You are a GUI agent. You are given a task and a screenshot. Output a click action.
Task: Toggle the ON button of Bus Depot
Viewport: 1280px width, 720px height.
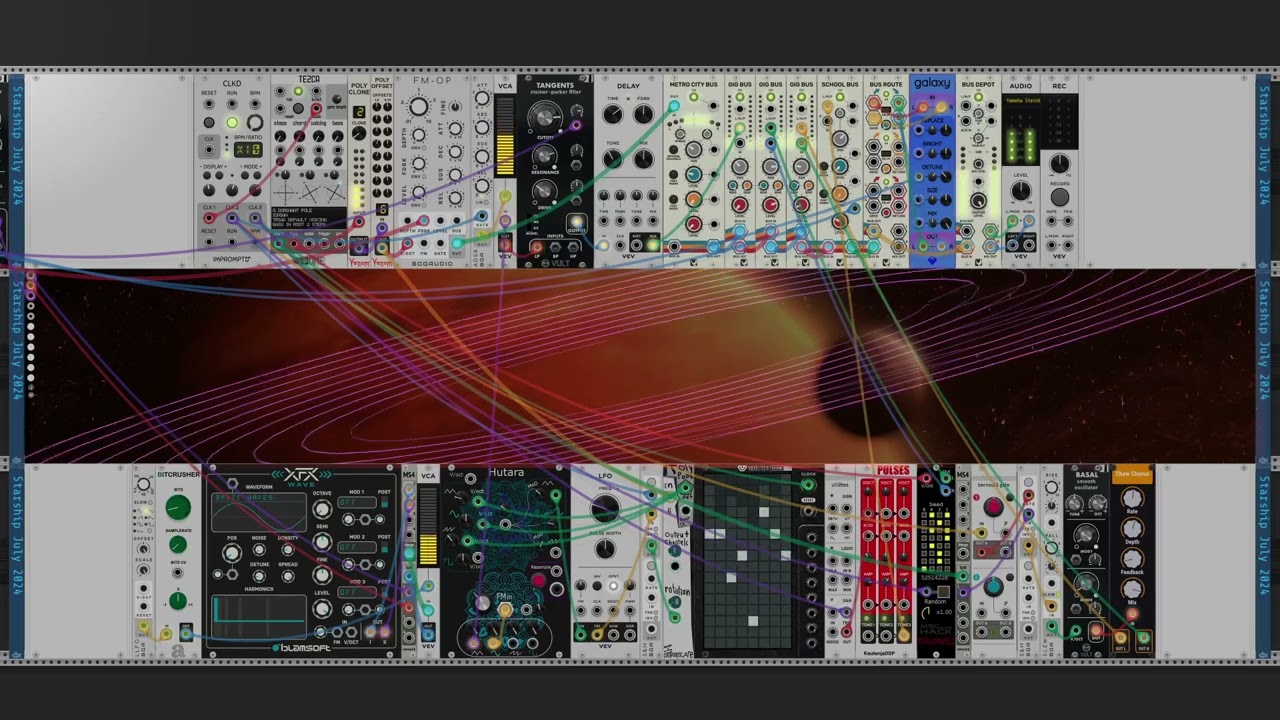pyautogui.click(x=978, y=97)
